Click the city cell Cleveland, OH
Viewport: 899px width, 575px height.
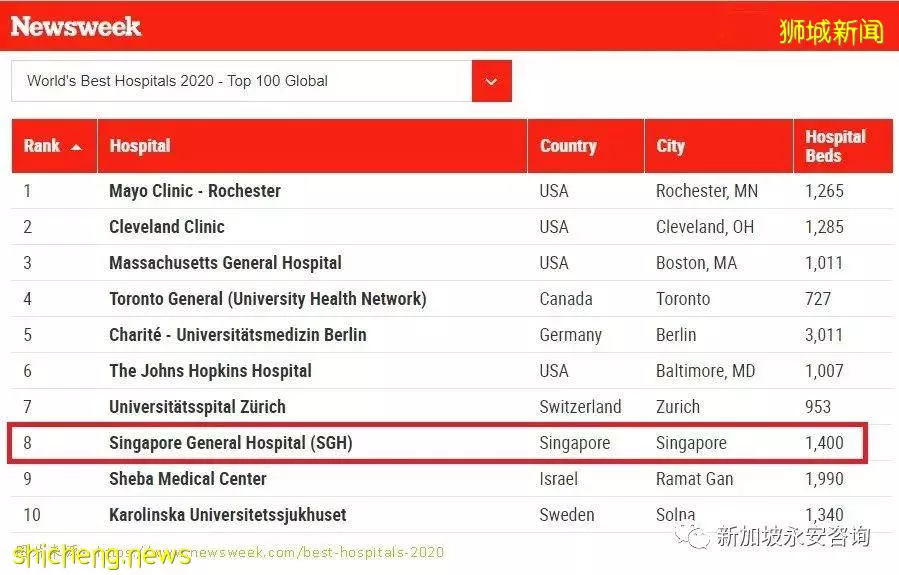[705, 227]
